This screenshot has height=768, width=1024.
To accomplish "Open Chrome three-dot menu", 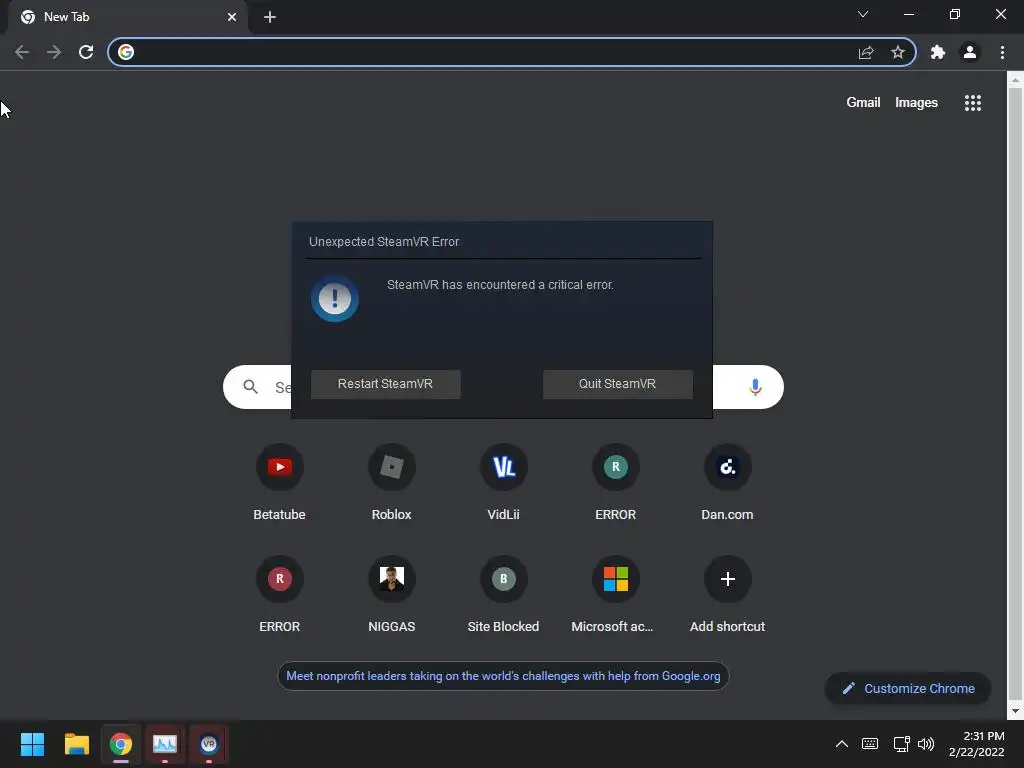I will (1002, 52).
